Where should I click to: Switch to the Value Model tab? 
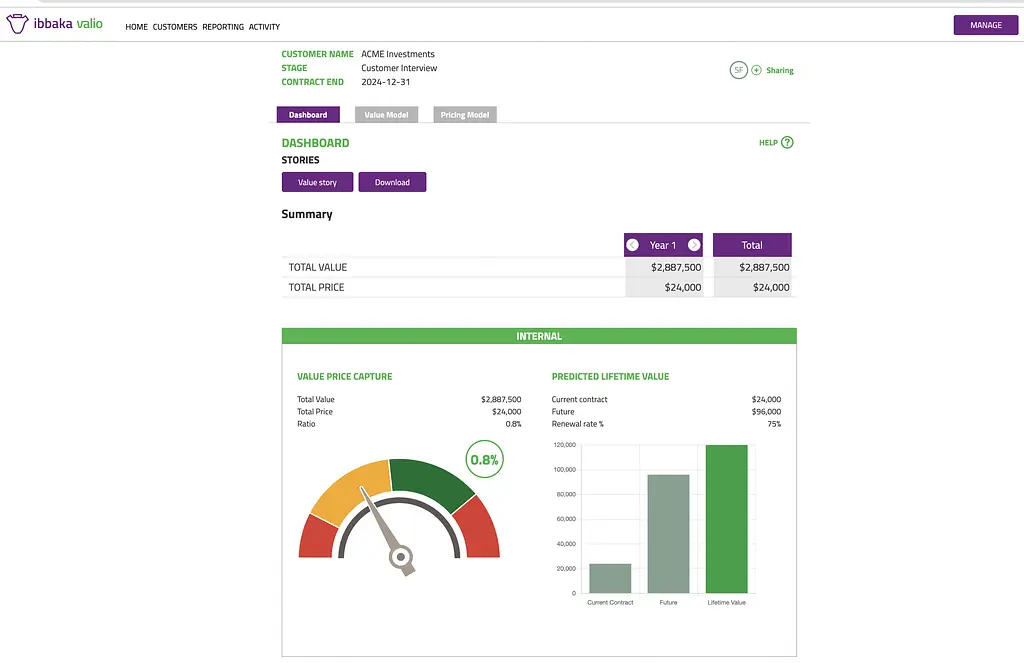(x=386, y=115)
